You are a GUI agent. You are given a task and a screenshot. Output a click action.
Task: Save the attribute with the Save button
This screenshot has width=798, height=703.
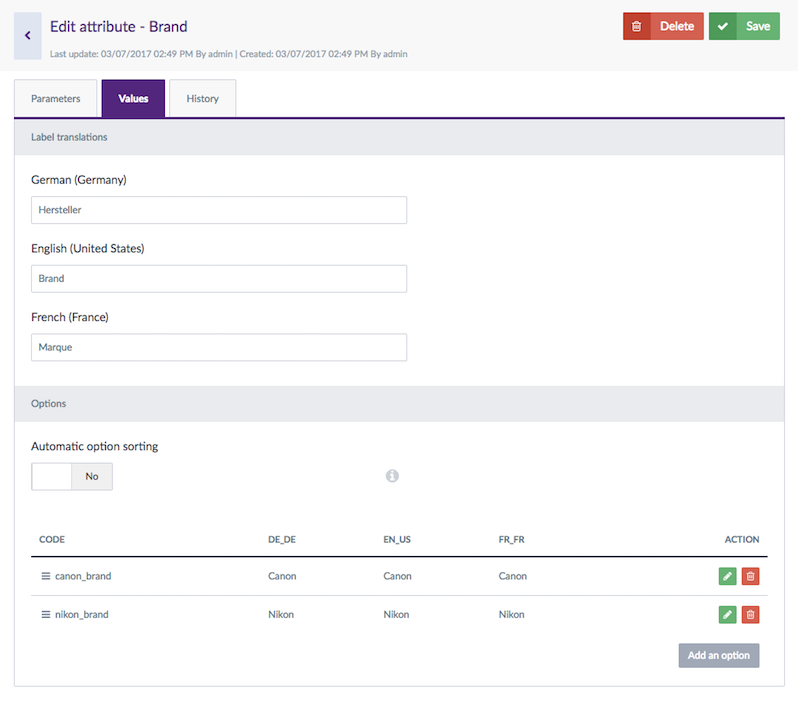pos(744,26)
